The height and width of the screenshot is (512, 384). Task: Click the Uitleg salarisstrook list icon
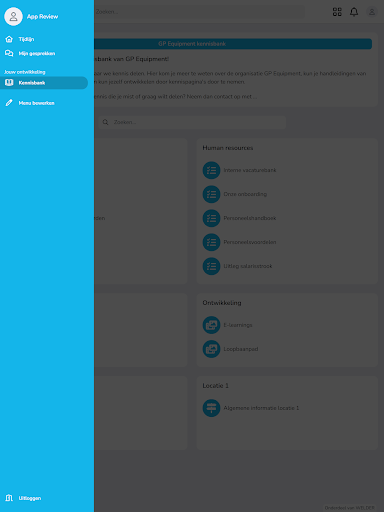(211, 266)
